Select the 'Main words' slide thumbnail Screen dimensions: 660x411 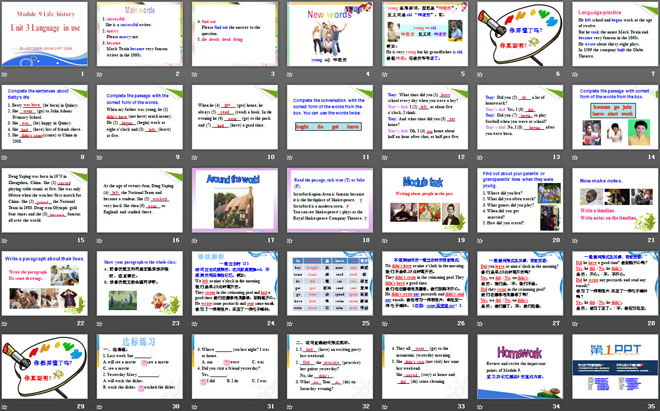click(x=140, y=37)
